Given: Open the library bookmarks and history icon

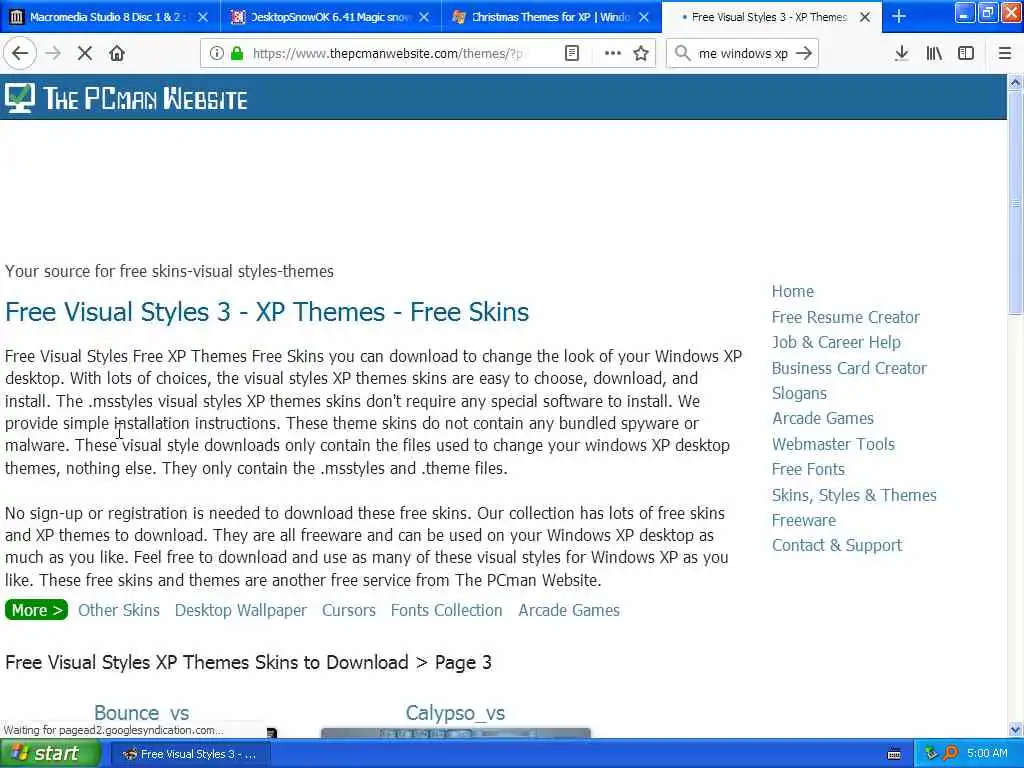Looking at the screenshot, I should 934,54.
